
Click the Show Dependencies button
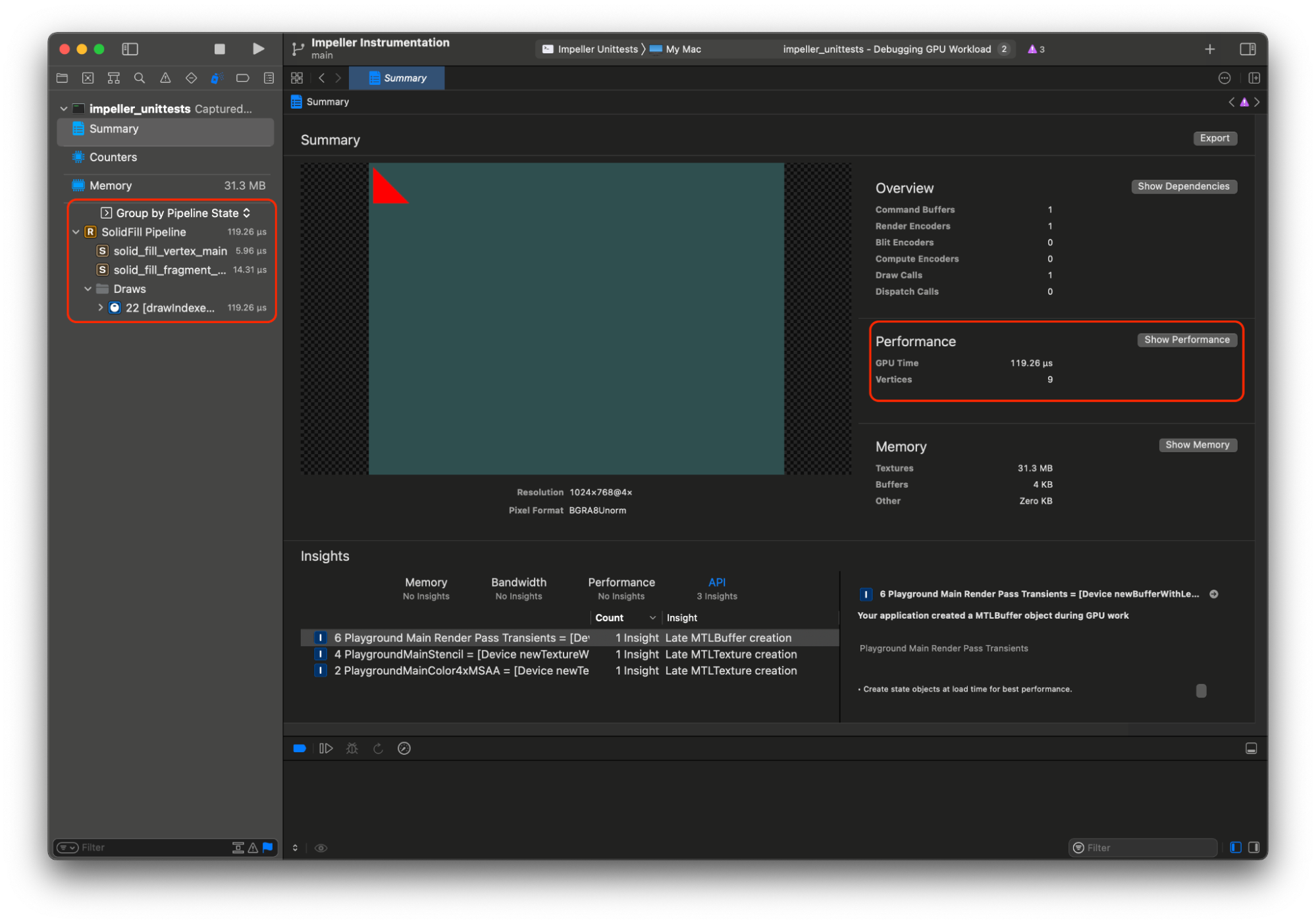tap(1183, 187)
